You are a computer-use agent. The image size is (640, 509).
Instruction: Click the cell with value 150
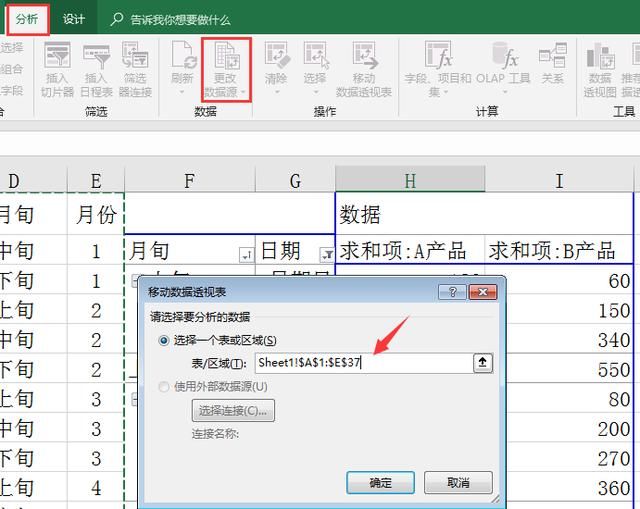coord(569,310)
